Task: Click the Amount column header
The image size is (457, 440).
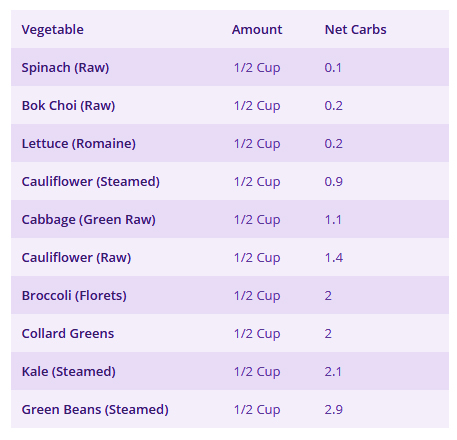Action: pos(257,30)
